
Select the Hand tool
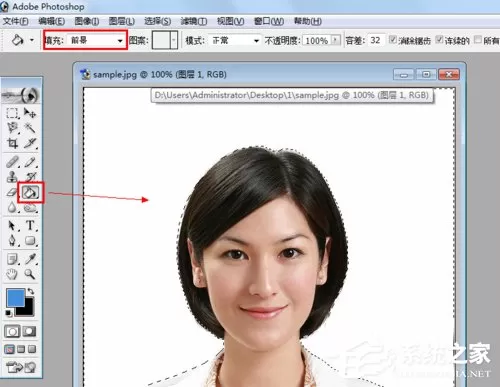[x=12, y=274]
